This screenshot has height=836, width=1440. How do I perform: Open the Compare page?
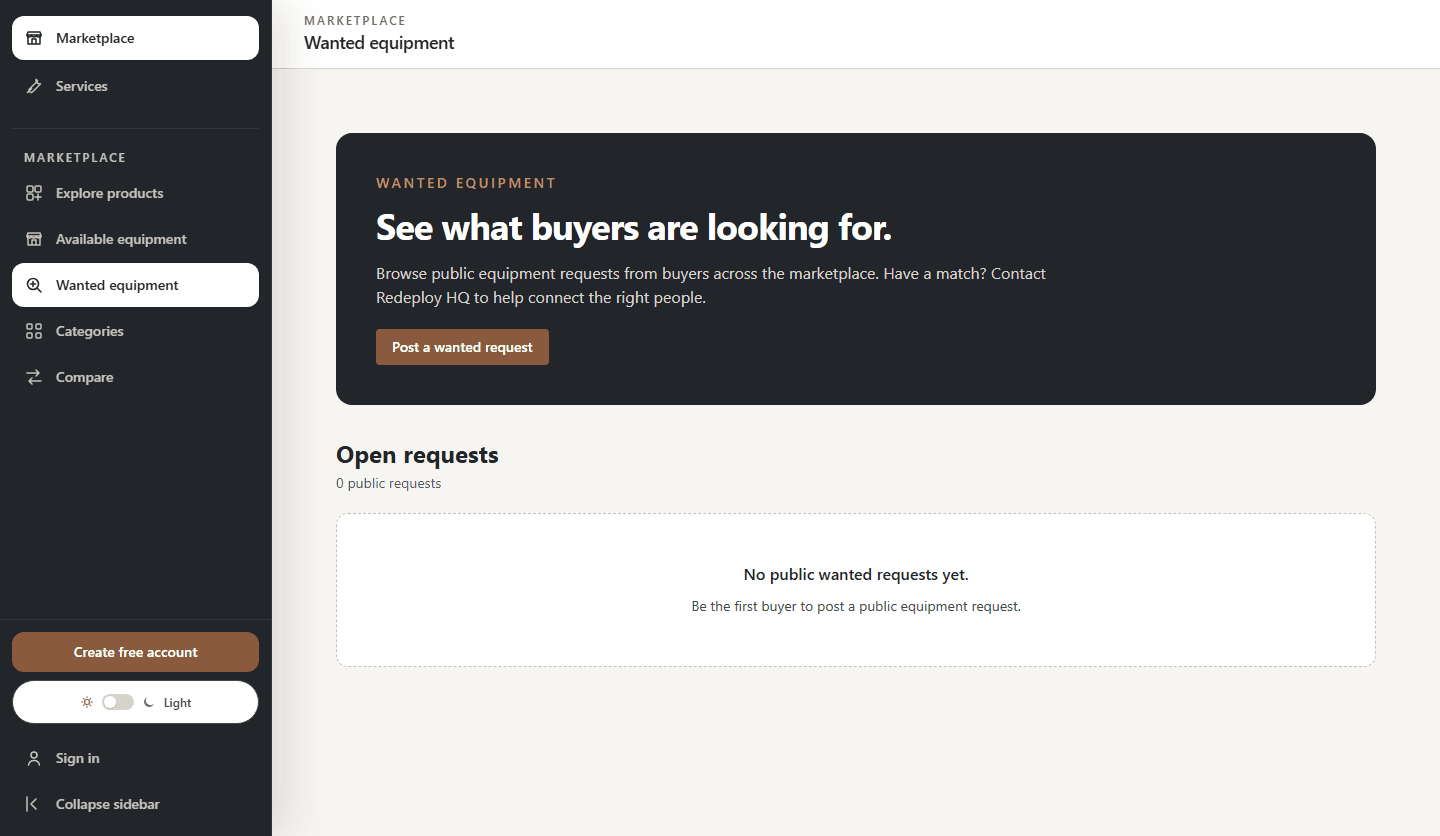[135, 377]
